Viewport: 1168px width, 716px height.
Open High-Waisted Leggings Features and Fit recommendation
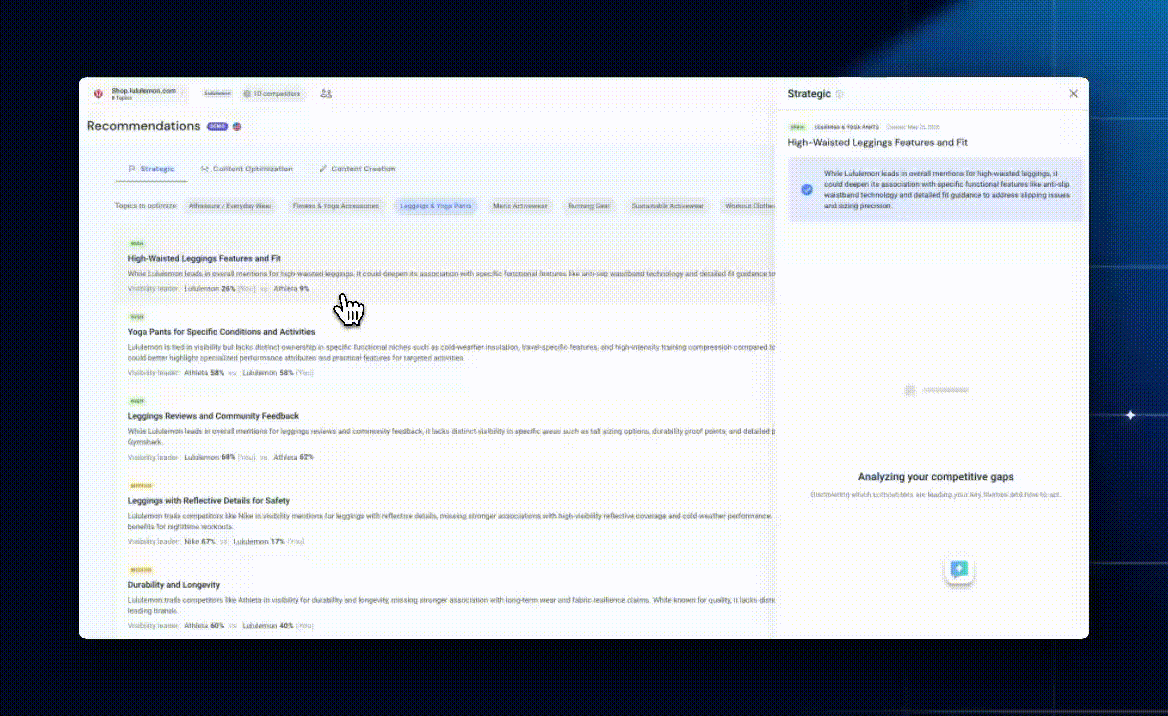[204, 259]
